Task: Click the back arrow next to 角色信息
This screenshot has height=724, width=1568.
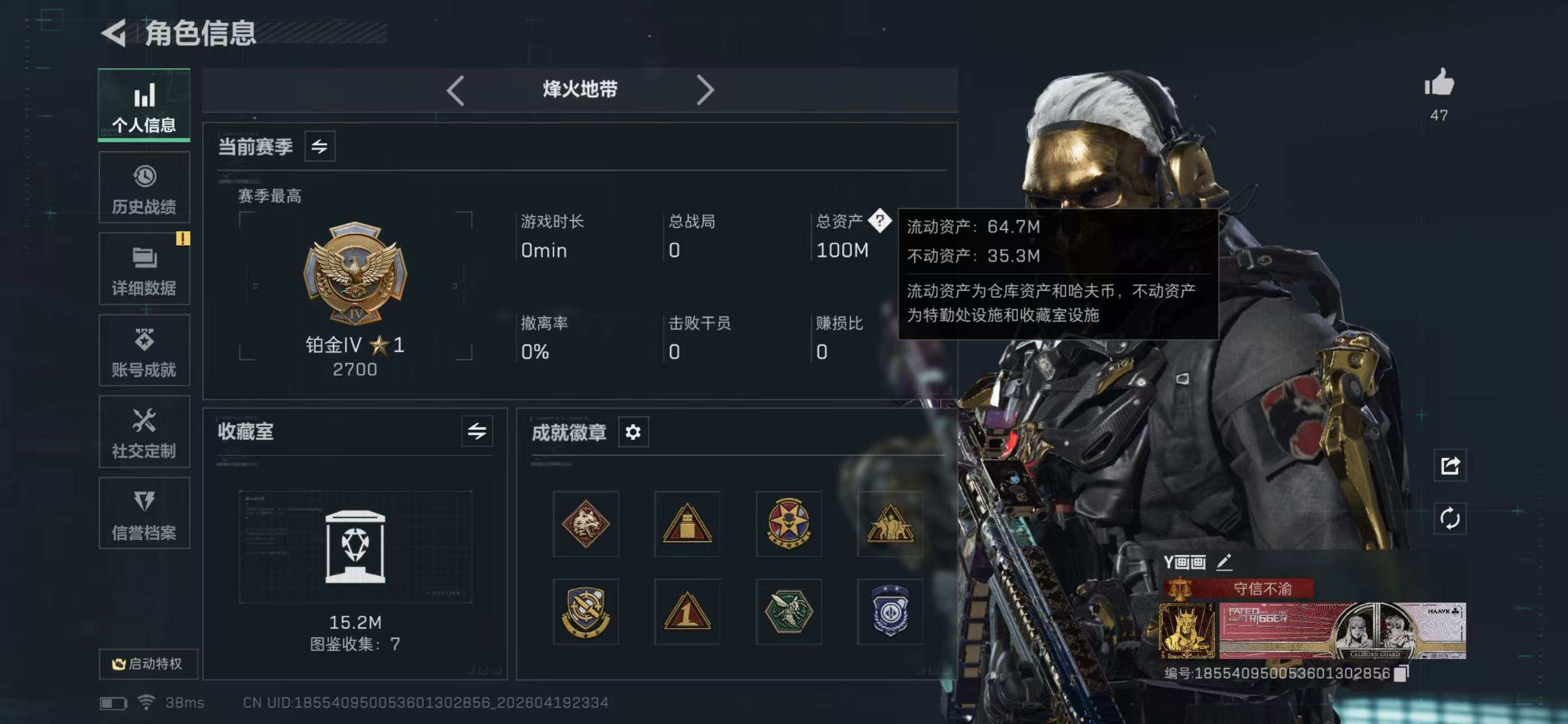Action: point(114,32)
